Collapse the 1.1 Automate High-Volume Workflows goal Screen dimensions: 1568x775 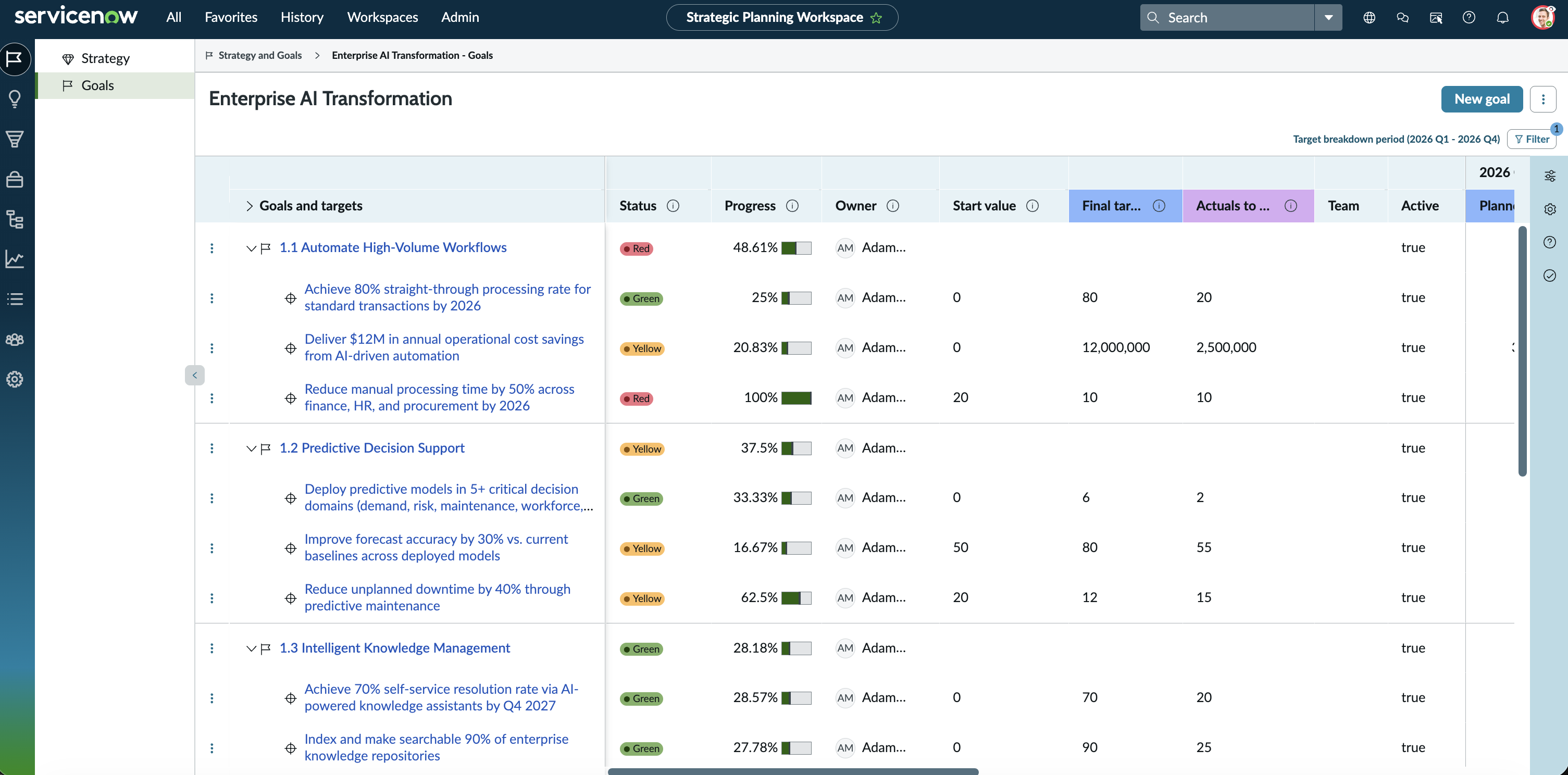[x=251, y=248]
